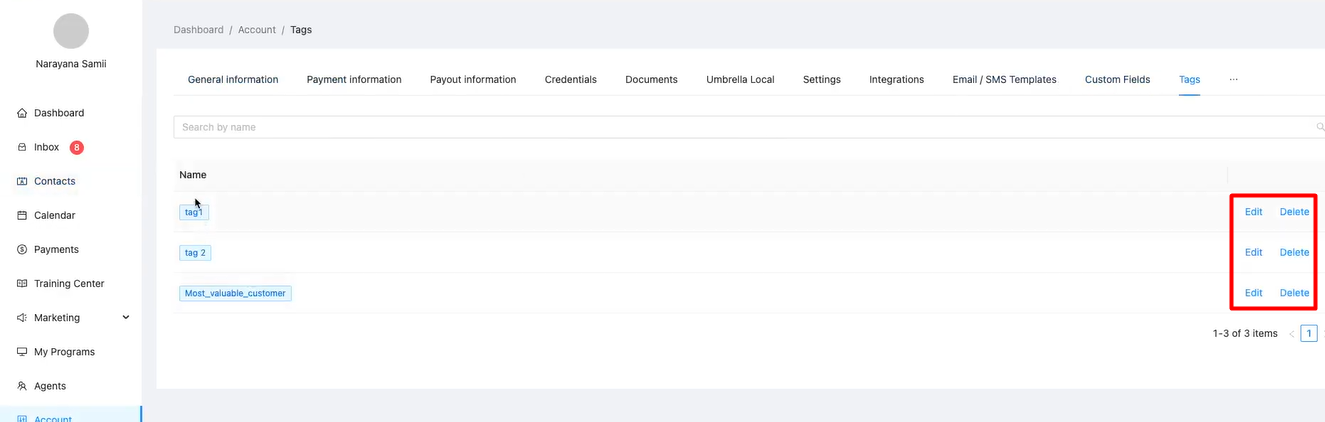Click the Agents people icon
Screen dimensions: 1325x422
pos(22,386)
